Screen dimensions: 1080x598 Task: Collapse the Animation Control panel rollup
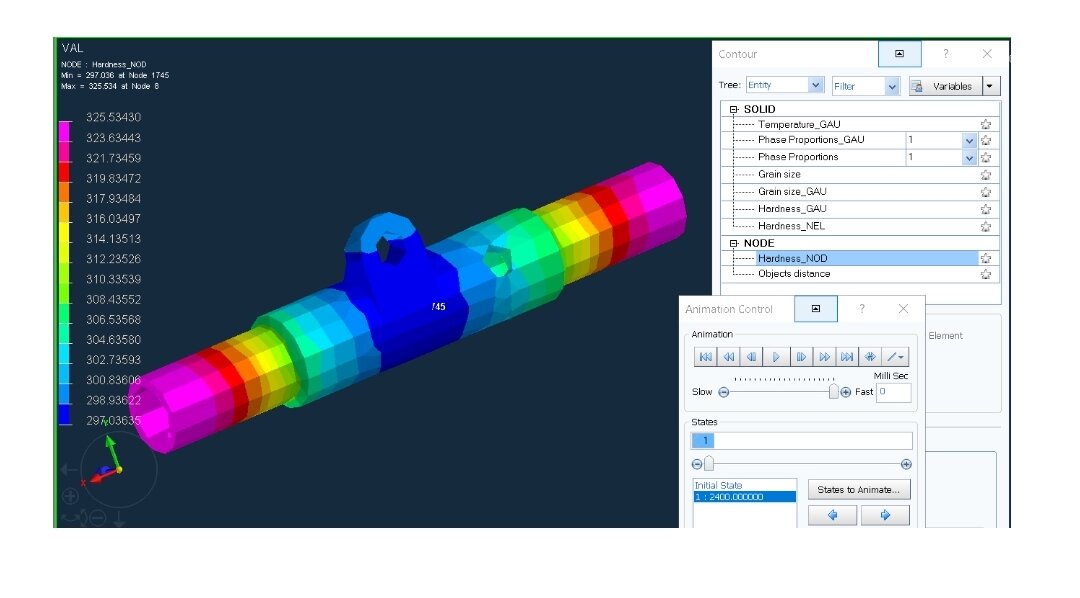(x=816, y=309)
